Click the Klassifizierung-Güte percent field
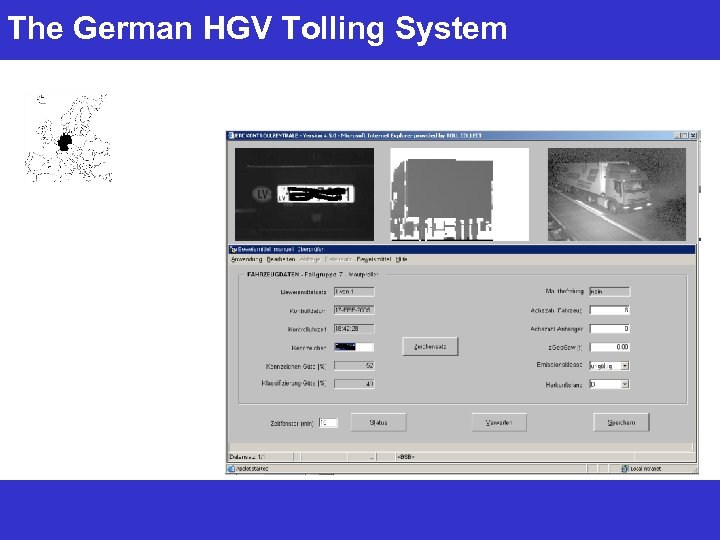 pos(354,384)
